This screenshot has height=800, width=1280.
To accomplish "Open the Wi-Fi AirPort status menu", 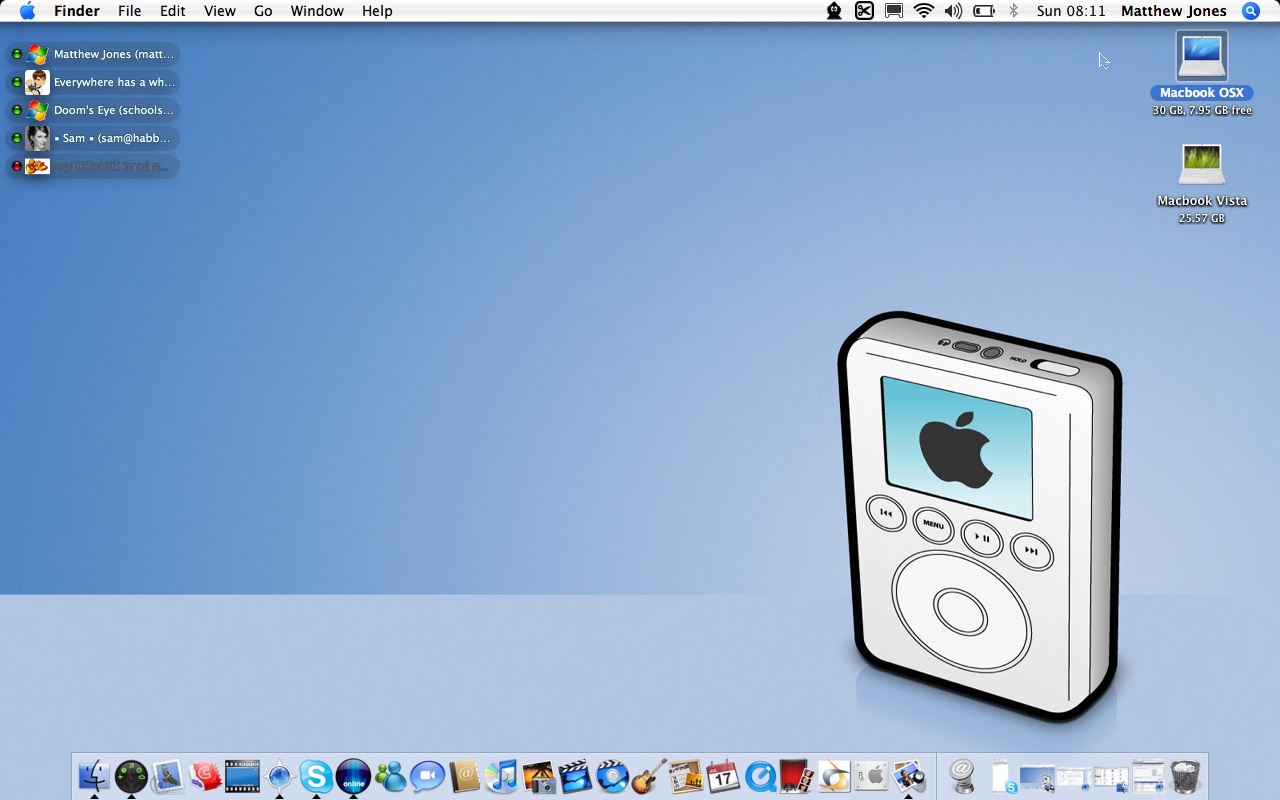I will (924, 11).
